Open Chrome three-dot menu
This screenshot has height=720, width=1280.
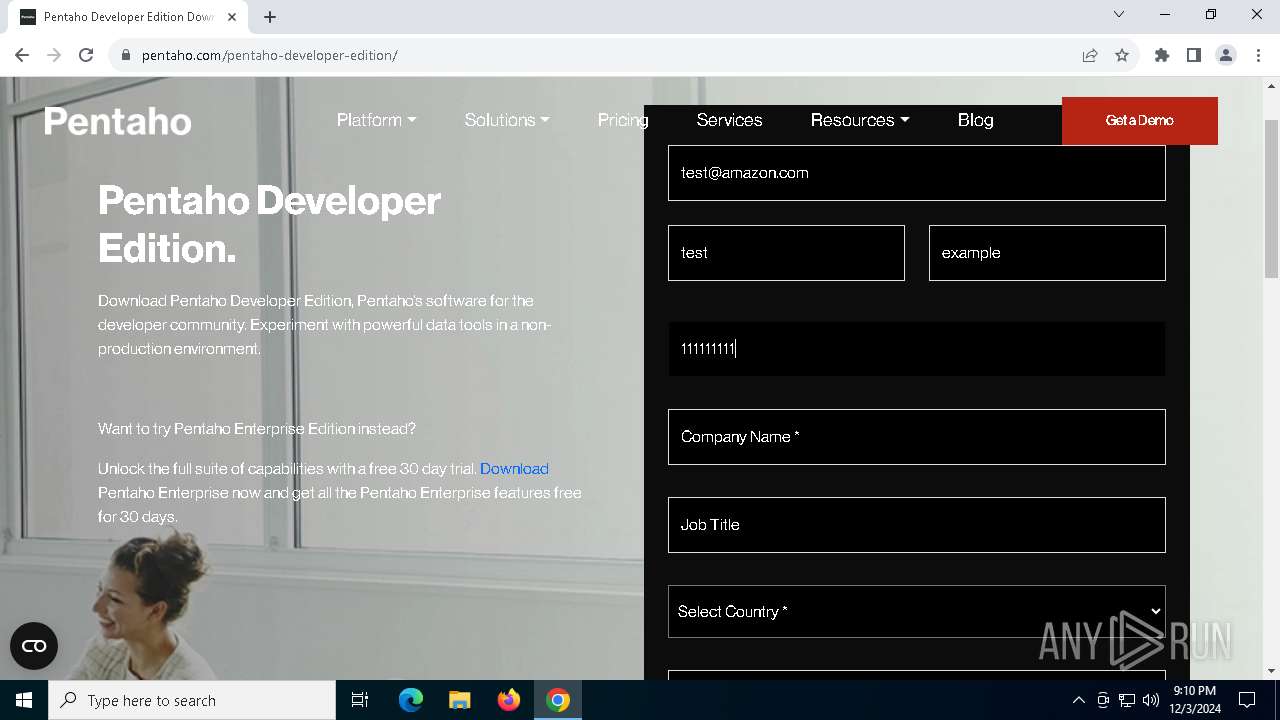click(x=1258, y=55)
